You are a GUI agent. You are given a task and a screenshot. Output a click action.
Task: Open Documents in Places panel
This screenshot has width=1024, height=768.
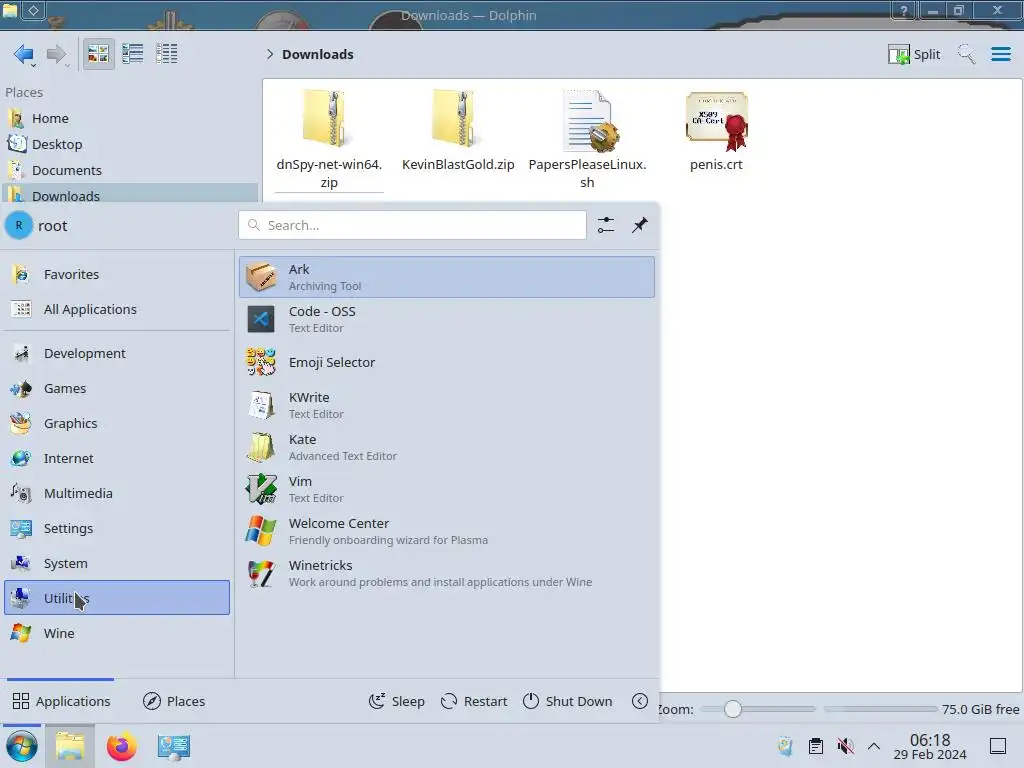pyautogui.click(x=129, y=170)
